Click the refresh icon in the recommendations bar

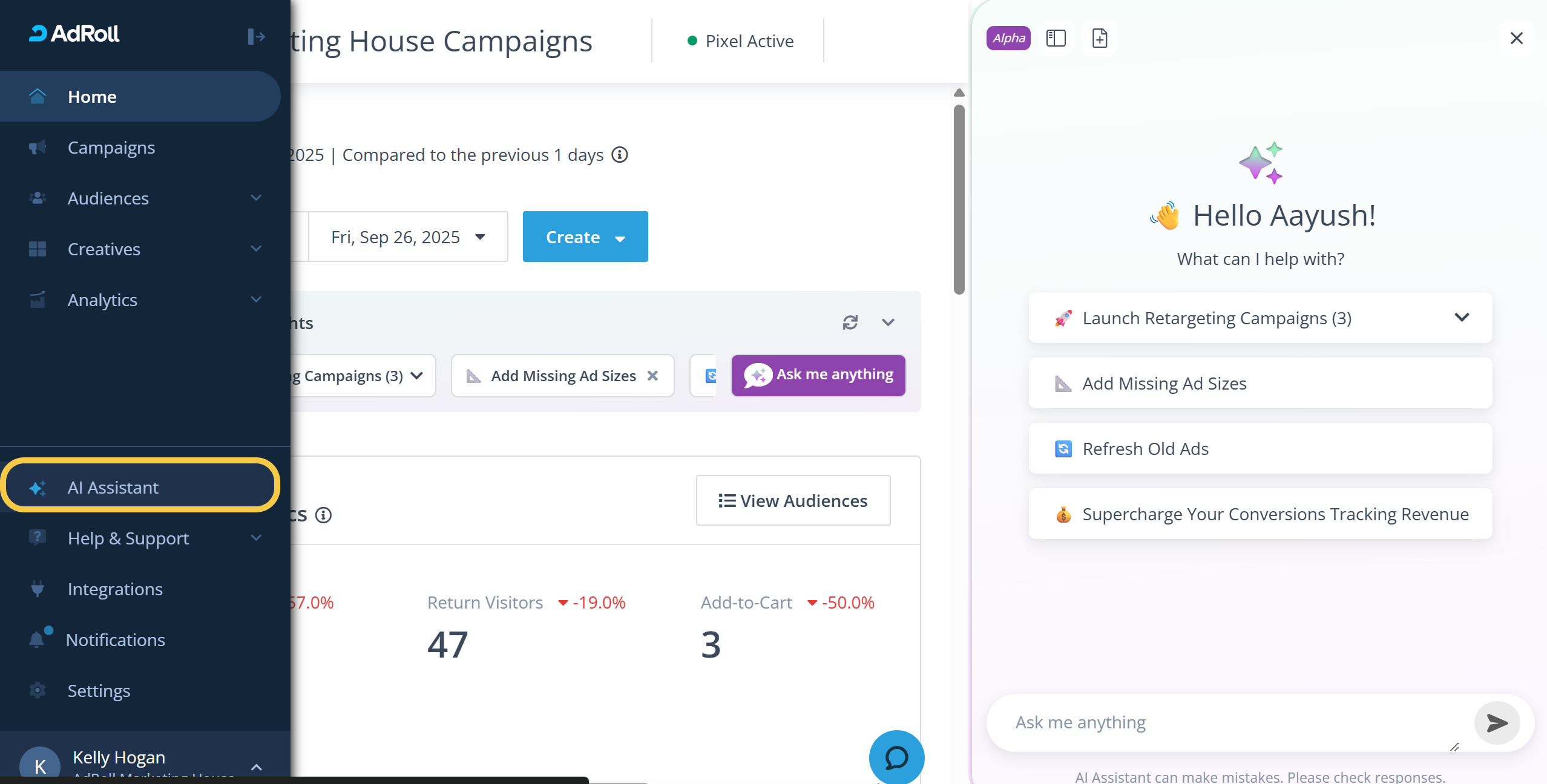(850, 322)
